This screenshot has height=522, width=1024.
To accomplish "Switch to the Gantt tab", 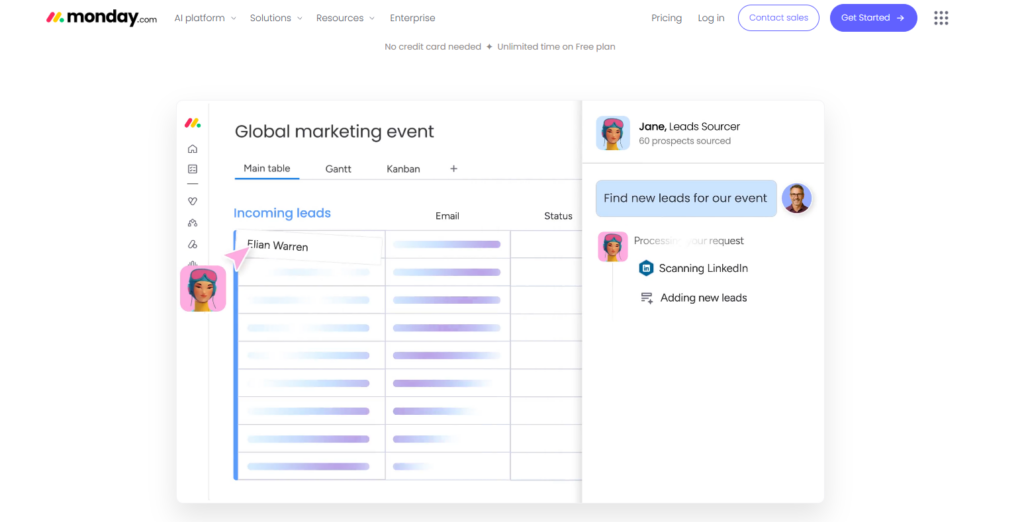I will tap(338, 169).
